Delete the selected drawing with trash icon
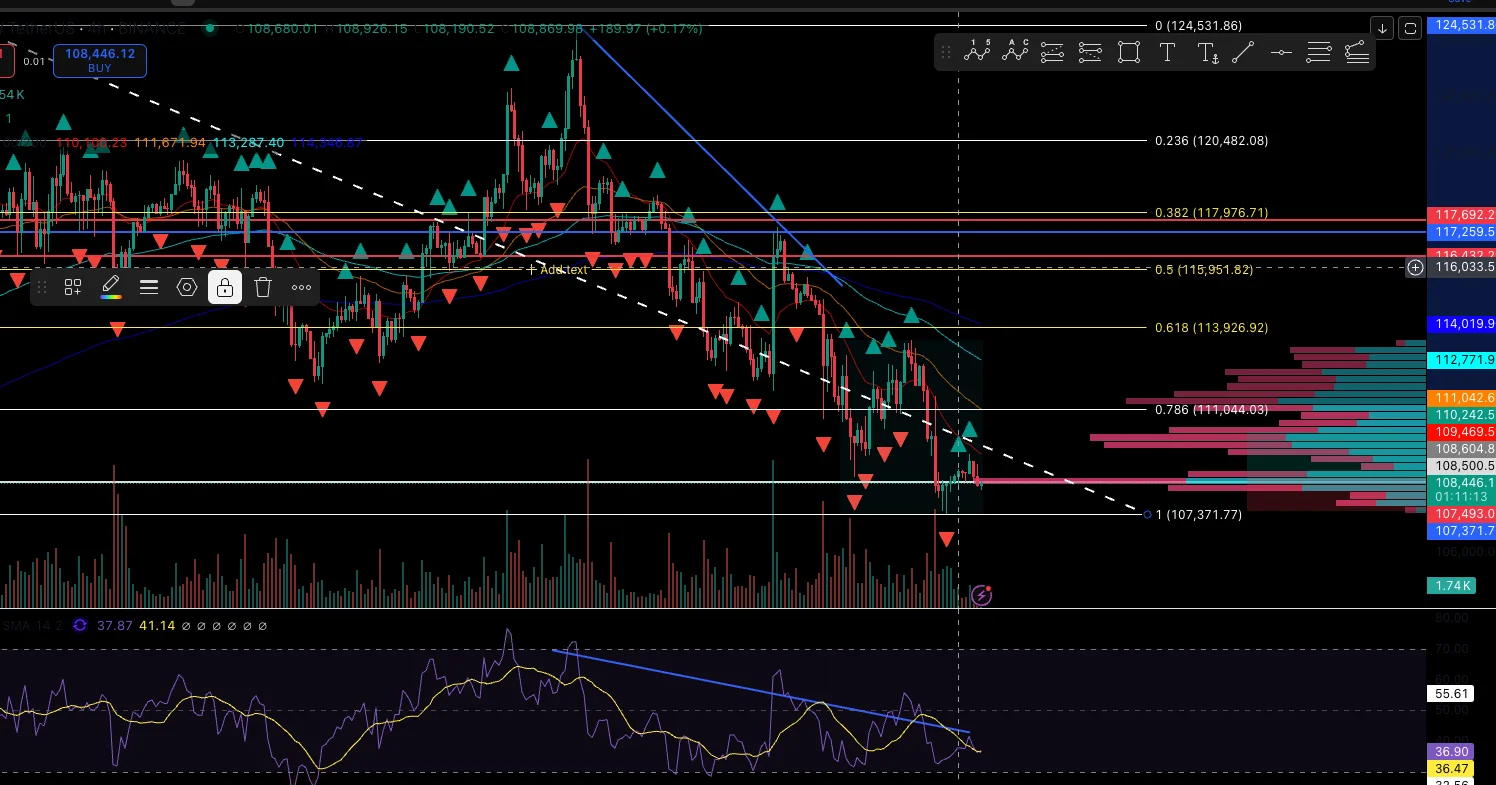This screenshot has height=785, width=1496. tap(263, 288)
